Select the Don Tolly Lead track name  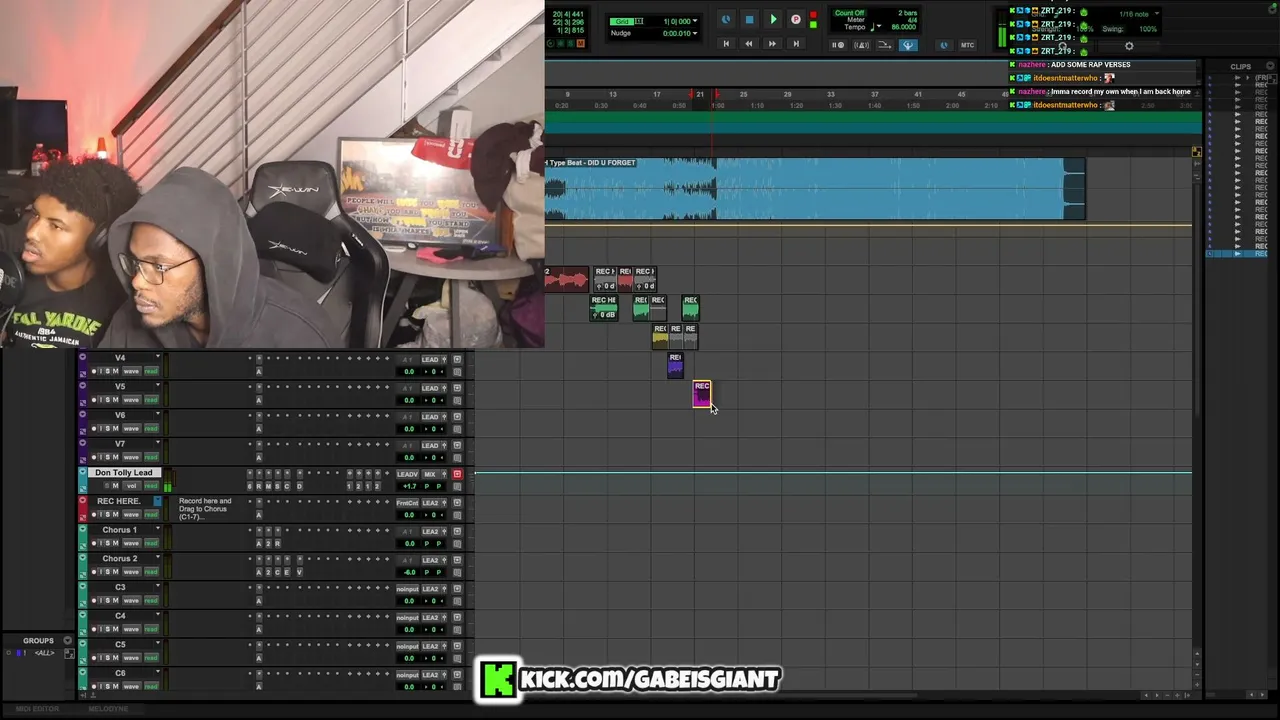click(124, 472)
